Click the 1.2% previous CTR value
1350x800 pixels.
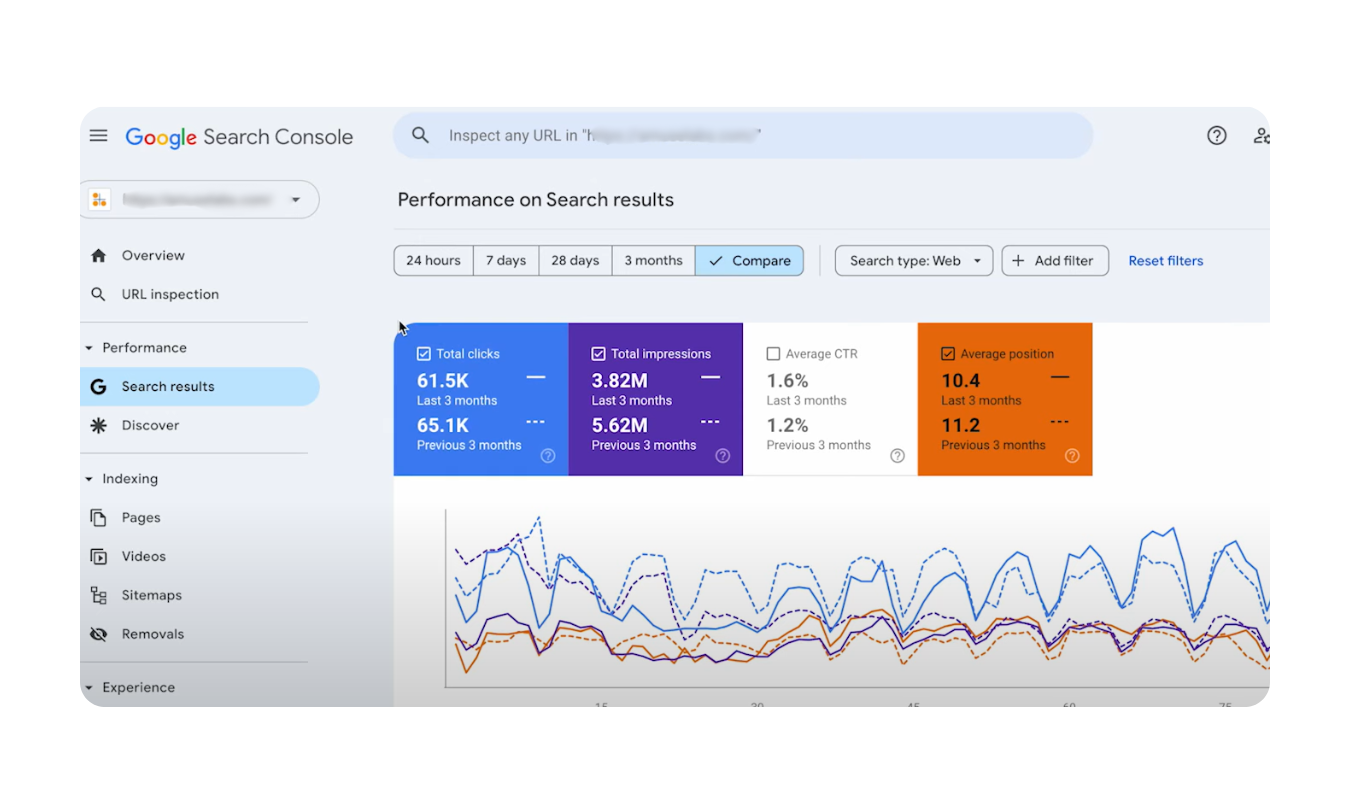787,426
